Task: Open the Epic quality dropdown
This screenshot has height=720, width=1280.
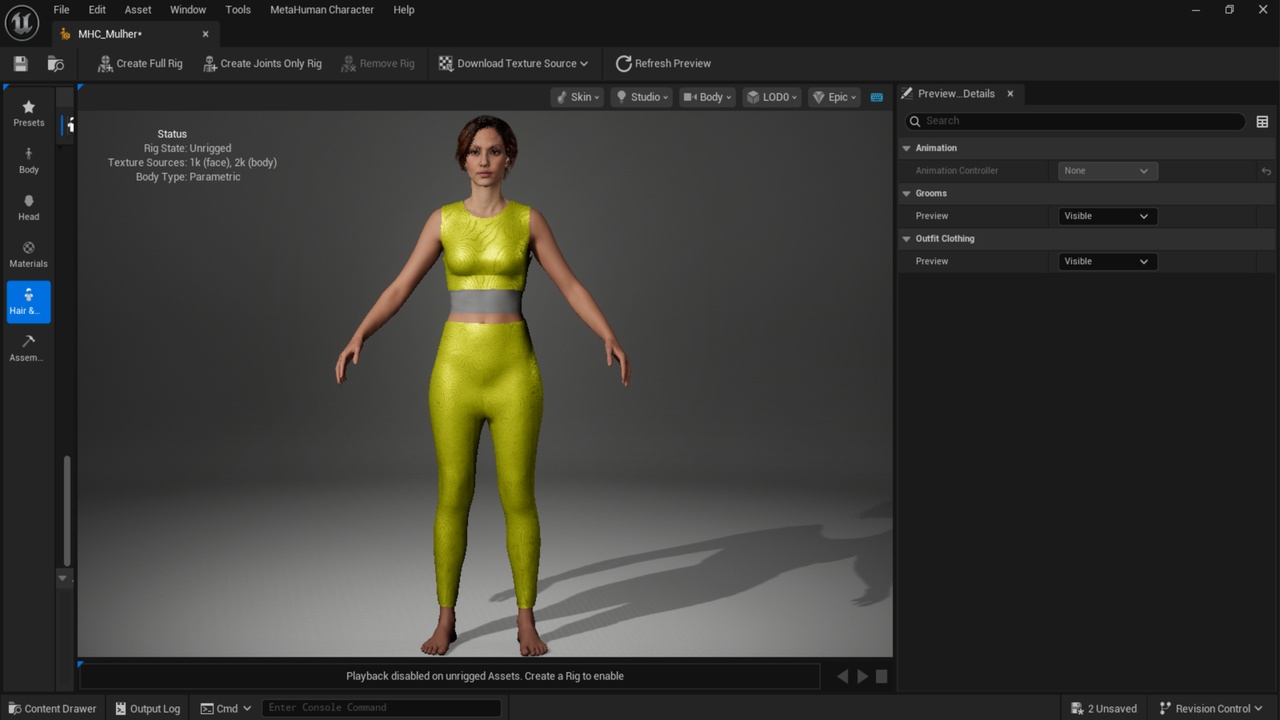Action: pos(834,97)
